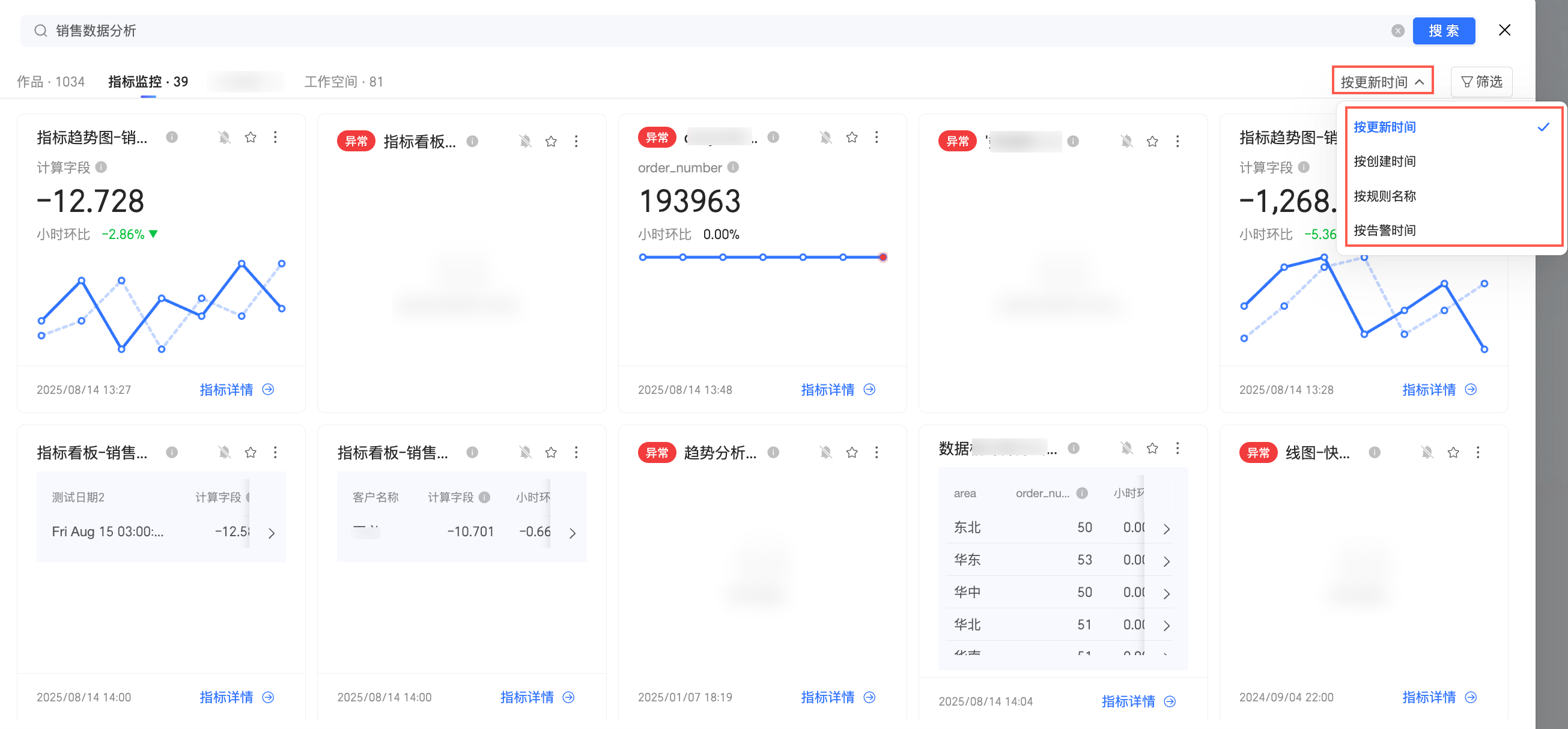This screenshot has width=1568, height=729.
Task: Collapse the 按更新时间 sort dropdown
Action: pos(1382,82)
